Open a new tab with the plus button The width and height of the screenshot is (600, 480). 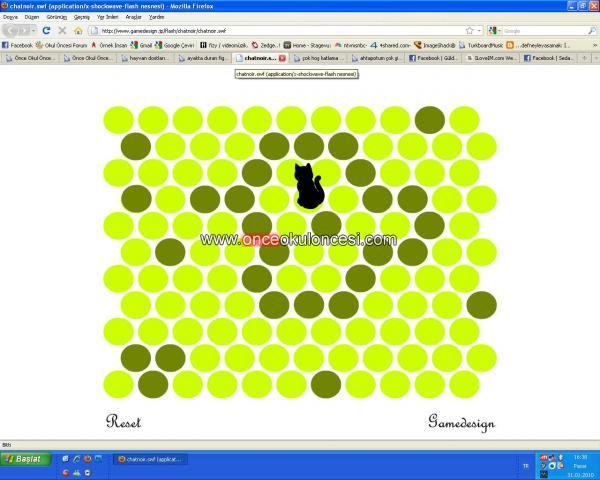tap(584, 58)
